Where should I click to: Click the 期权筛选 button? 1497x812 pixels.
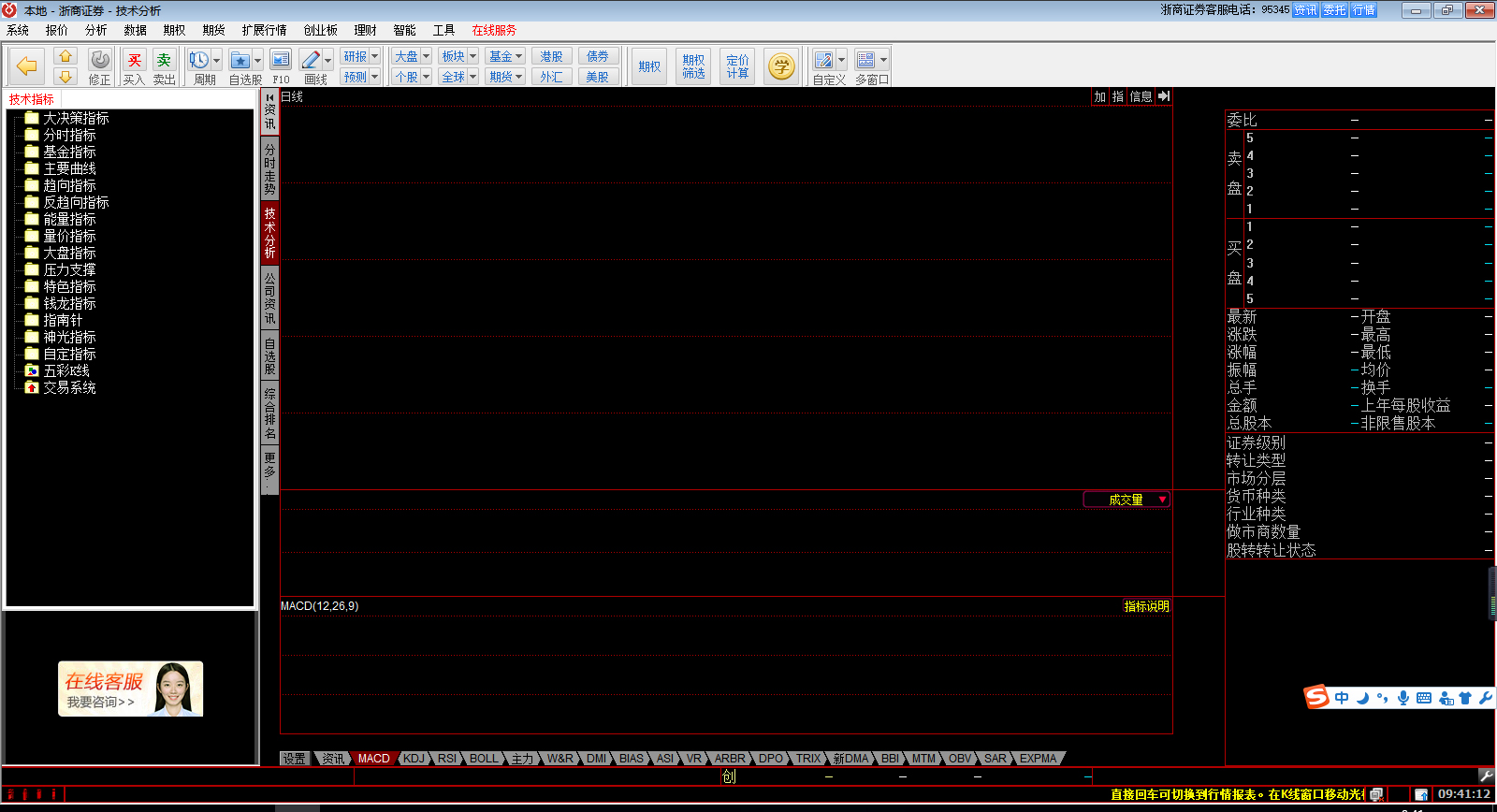click(x=693, y=66)
